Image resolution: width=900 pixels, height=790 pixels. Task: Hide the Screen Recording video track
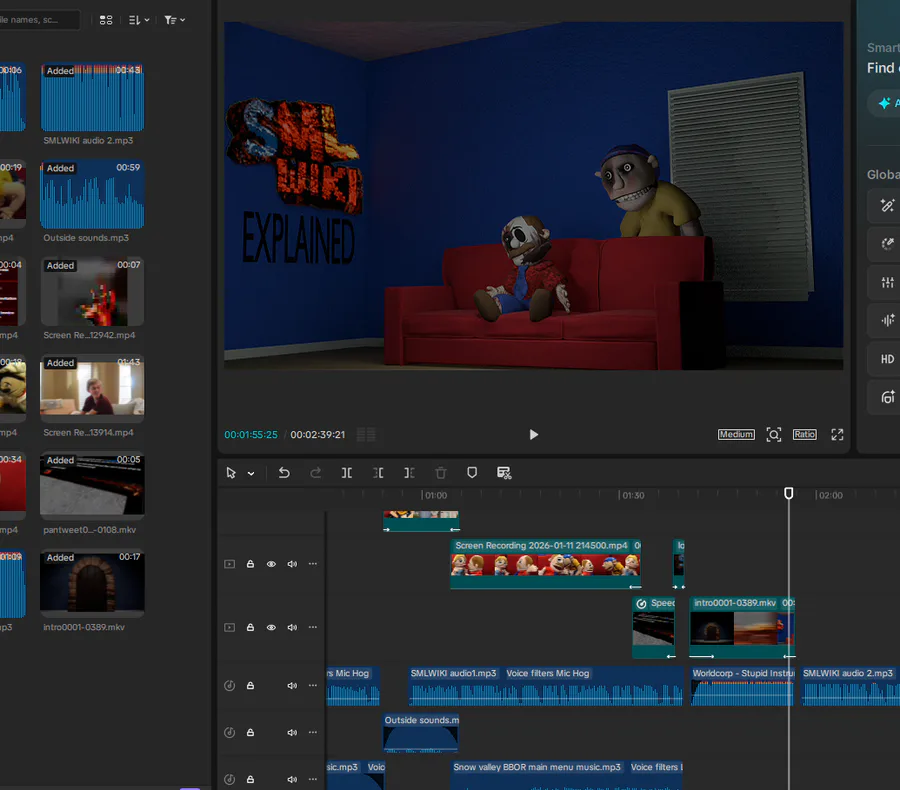pyautogui.click(x=271, y=564)
